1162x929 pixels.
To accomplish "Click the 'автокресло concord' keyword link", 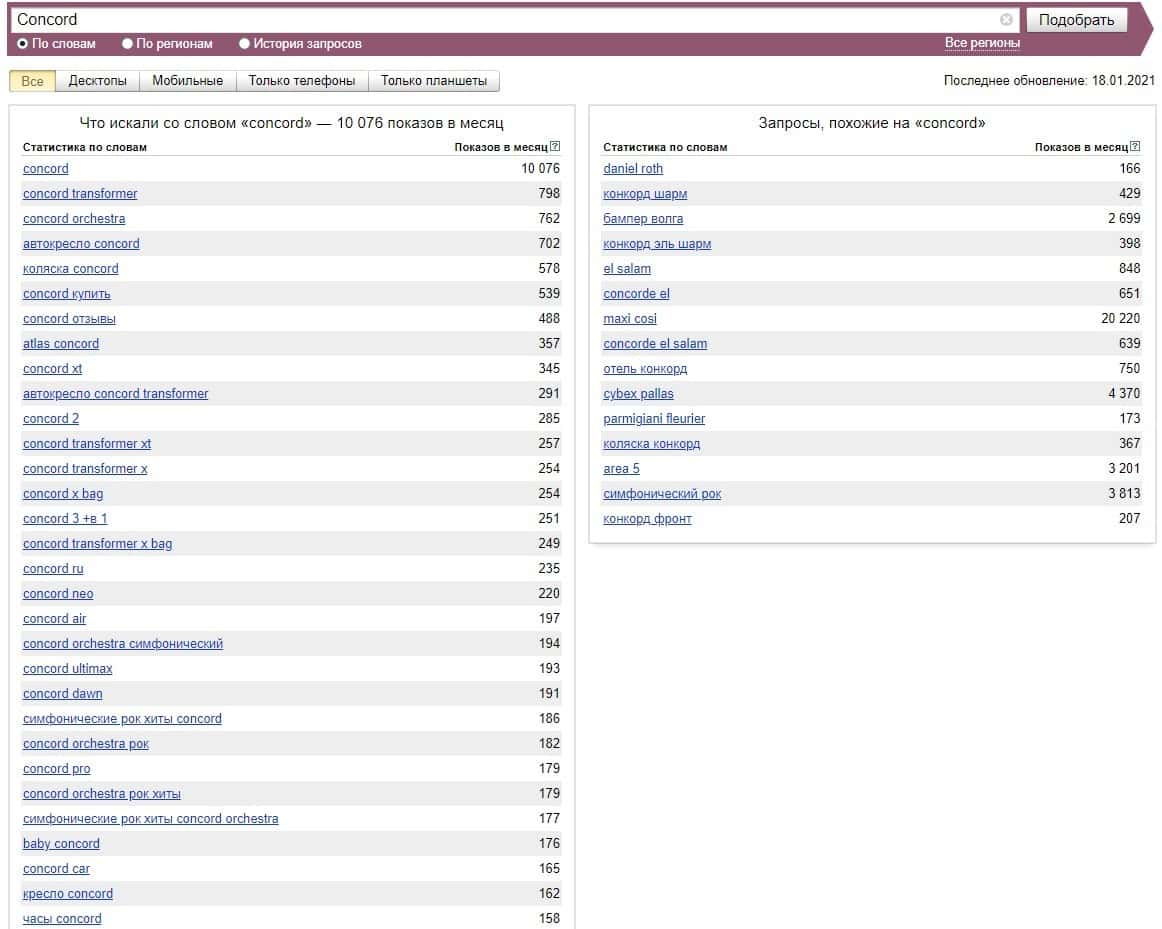I will click(81, 244).
